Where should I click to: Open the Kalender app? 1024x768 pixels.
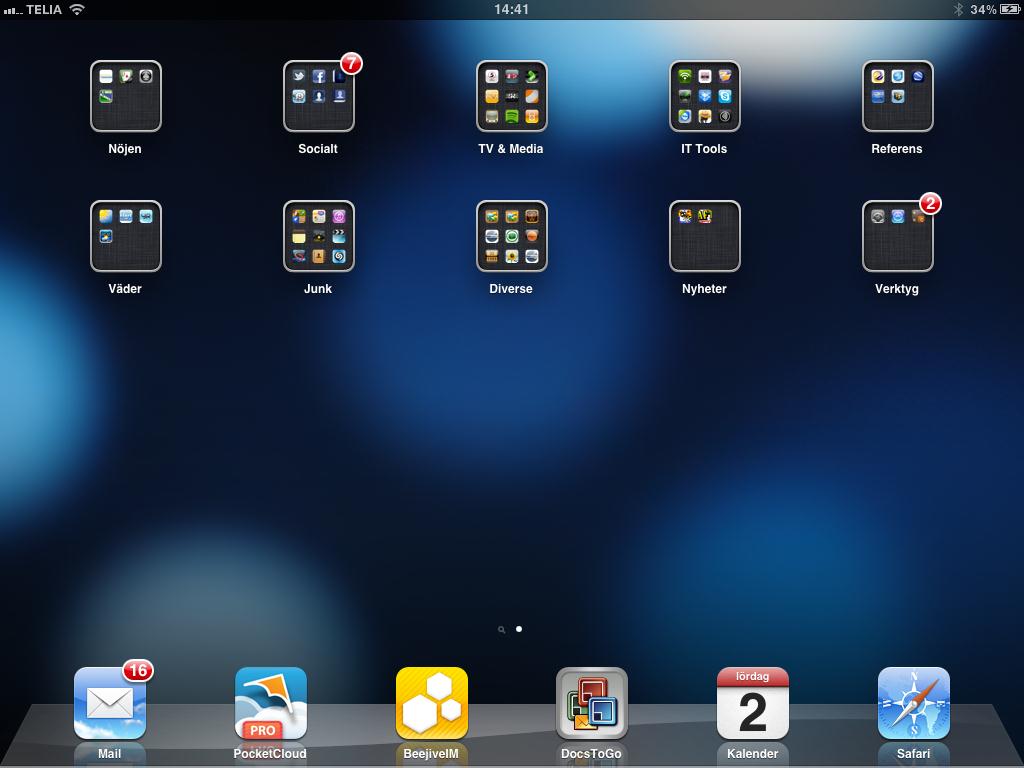[753, 703]
